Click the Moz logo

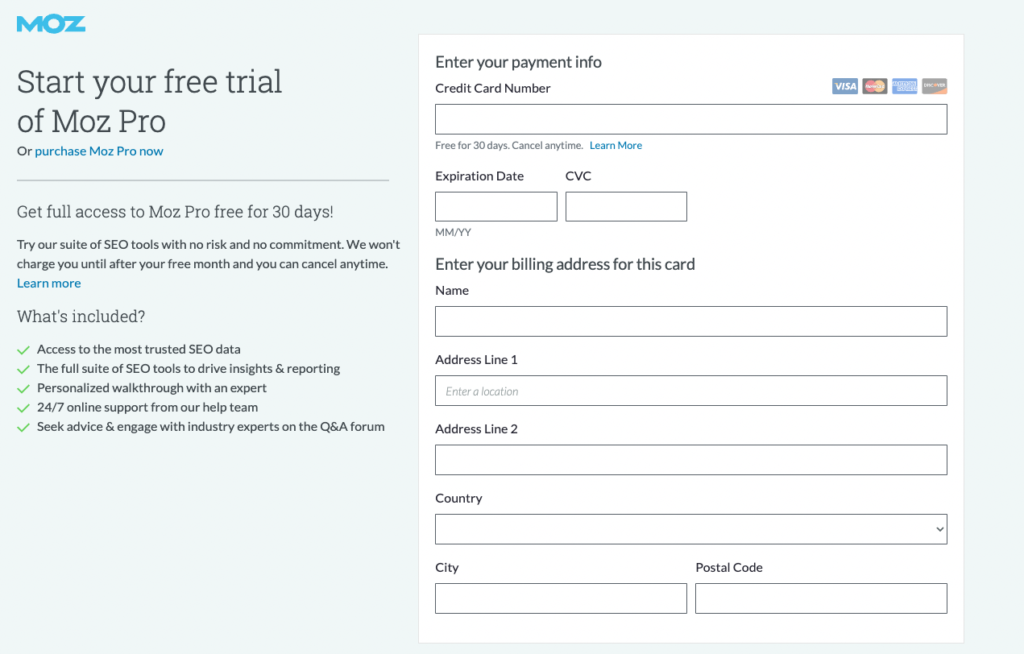50,21
